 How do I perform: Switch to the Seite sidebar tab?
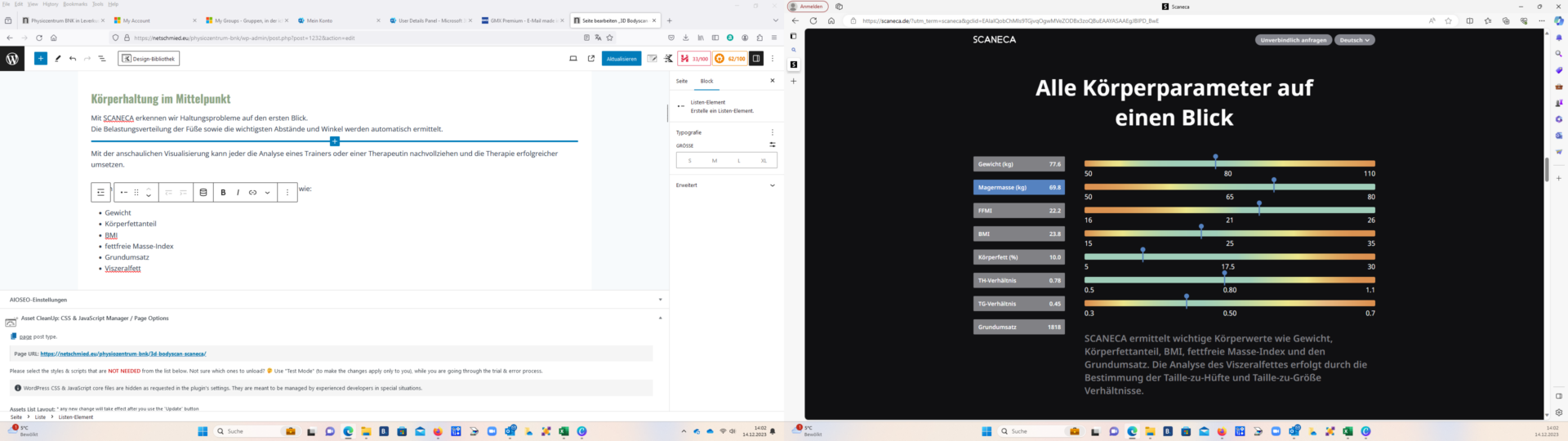pyautogui.click(x=682, y=81)
